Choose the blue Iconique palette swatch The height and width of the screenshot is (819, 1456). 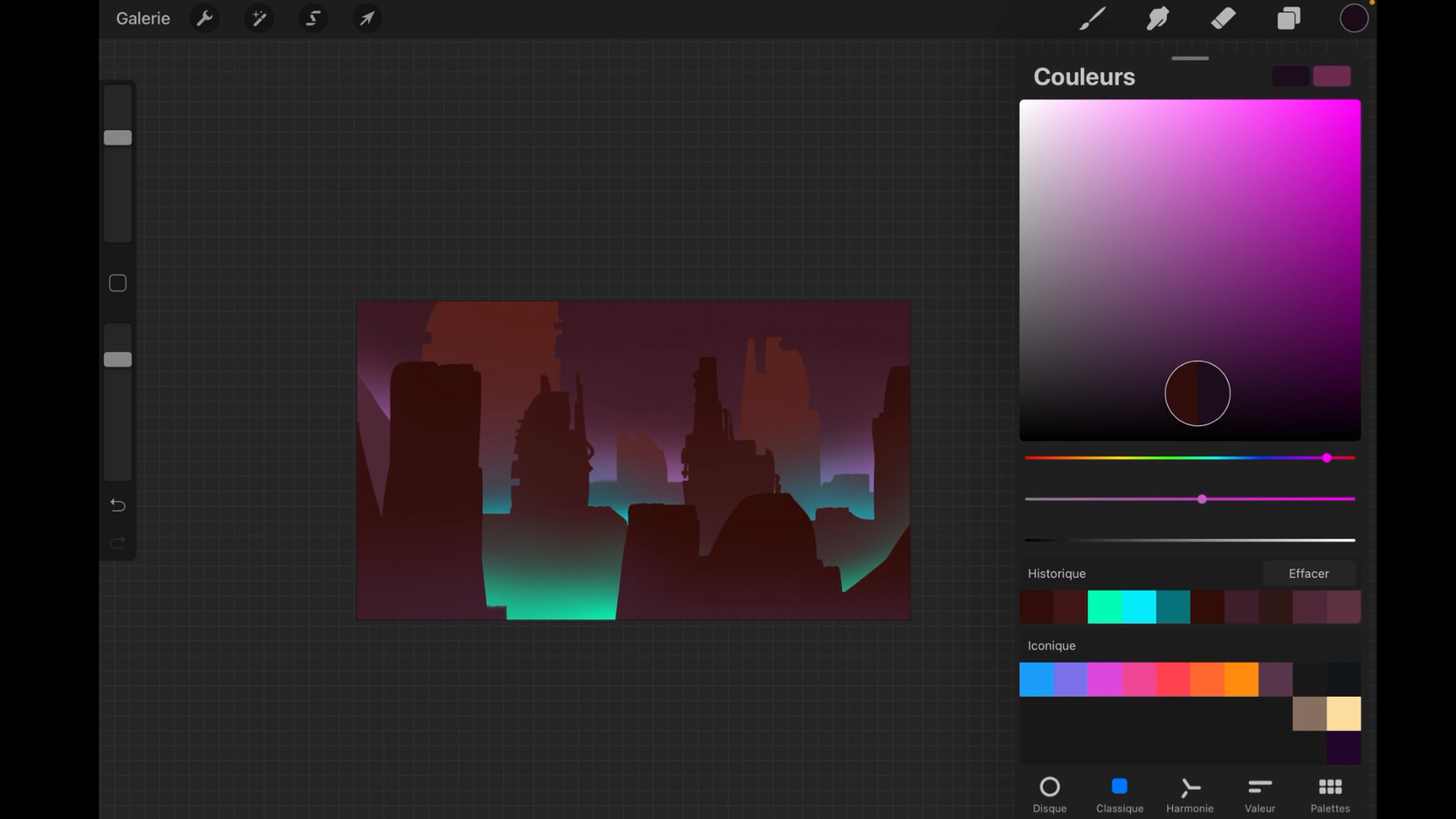pos(1036,679)
